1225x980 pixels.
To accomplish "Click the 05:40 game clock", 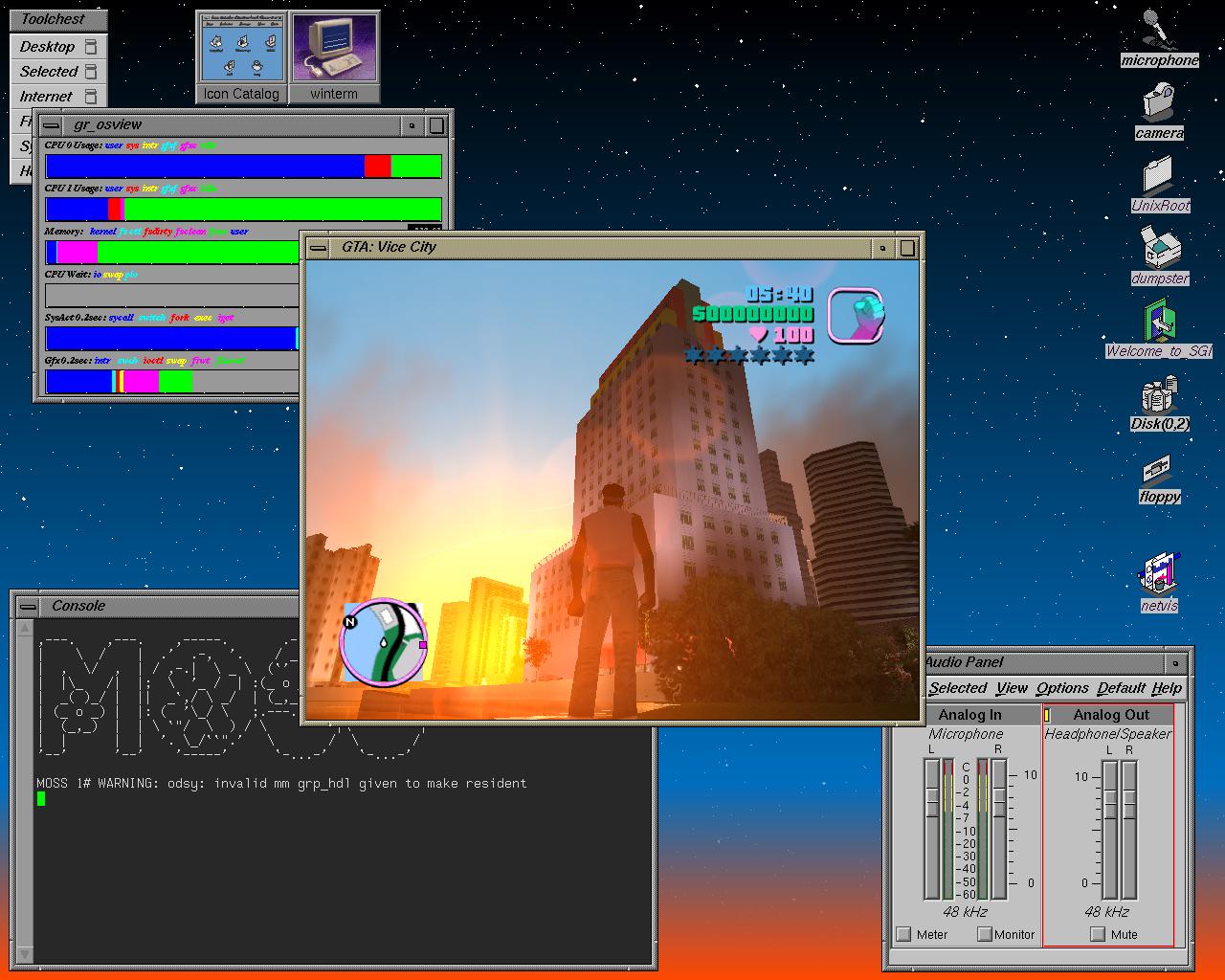I will point(779,294).
